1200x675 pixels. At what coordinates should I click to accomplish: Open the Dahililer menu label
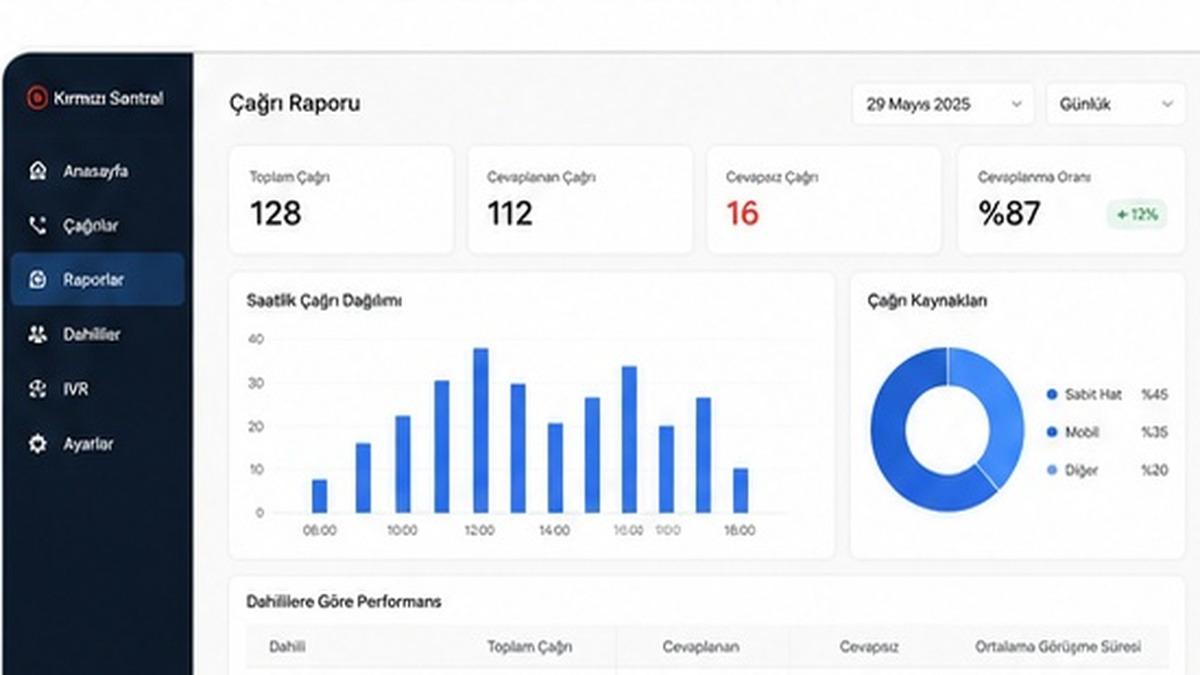(92, 334)
